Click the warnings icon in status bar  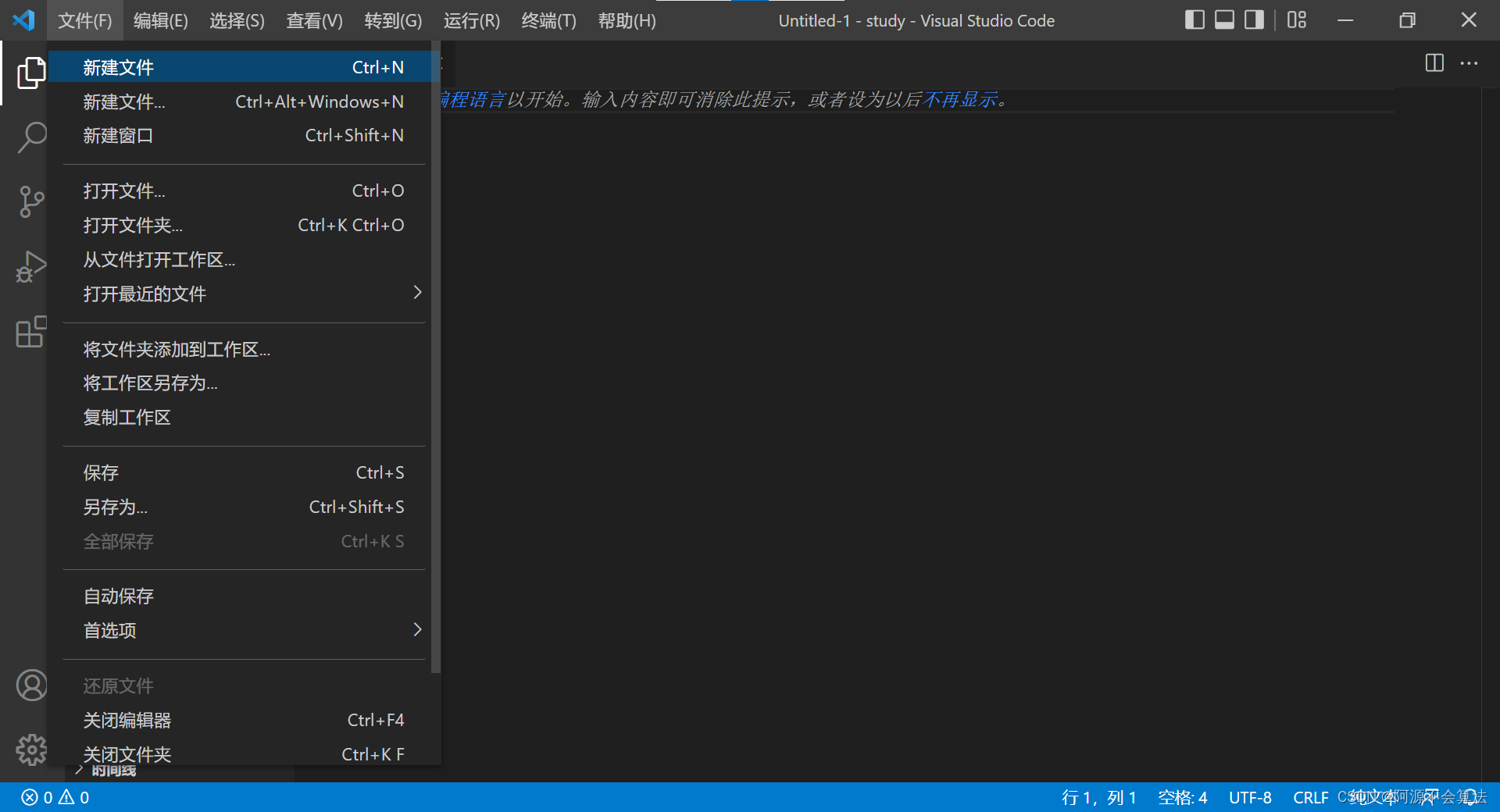pos(66,797)
